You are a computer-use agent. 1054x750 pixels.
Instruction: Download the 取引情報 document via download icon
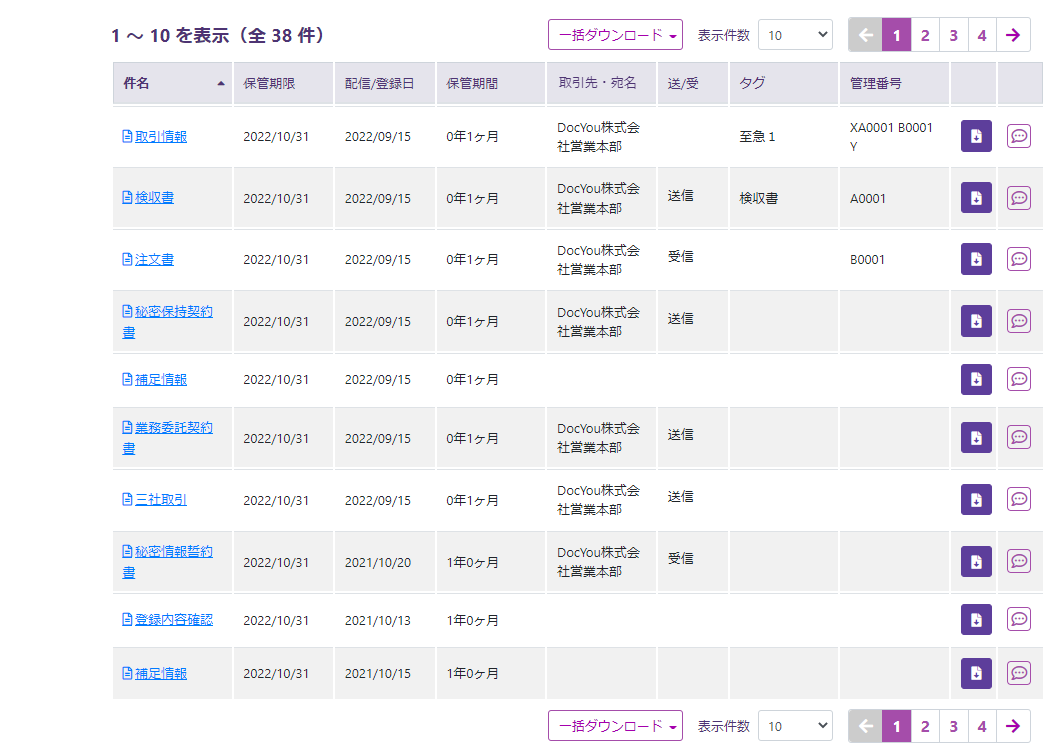[976, 136]
